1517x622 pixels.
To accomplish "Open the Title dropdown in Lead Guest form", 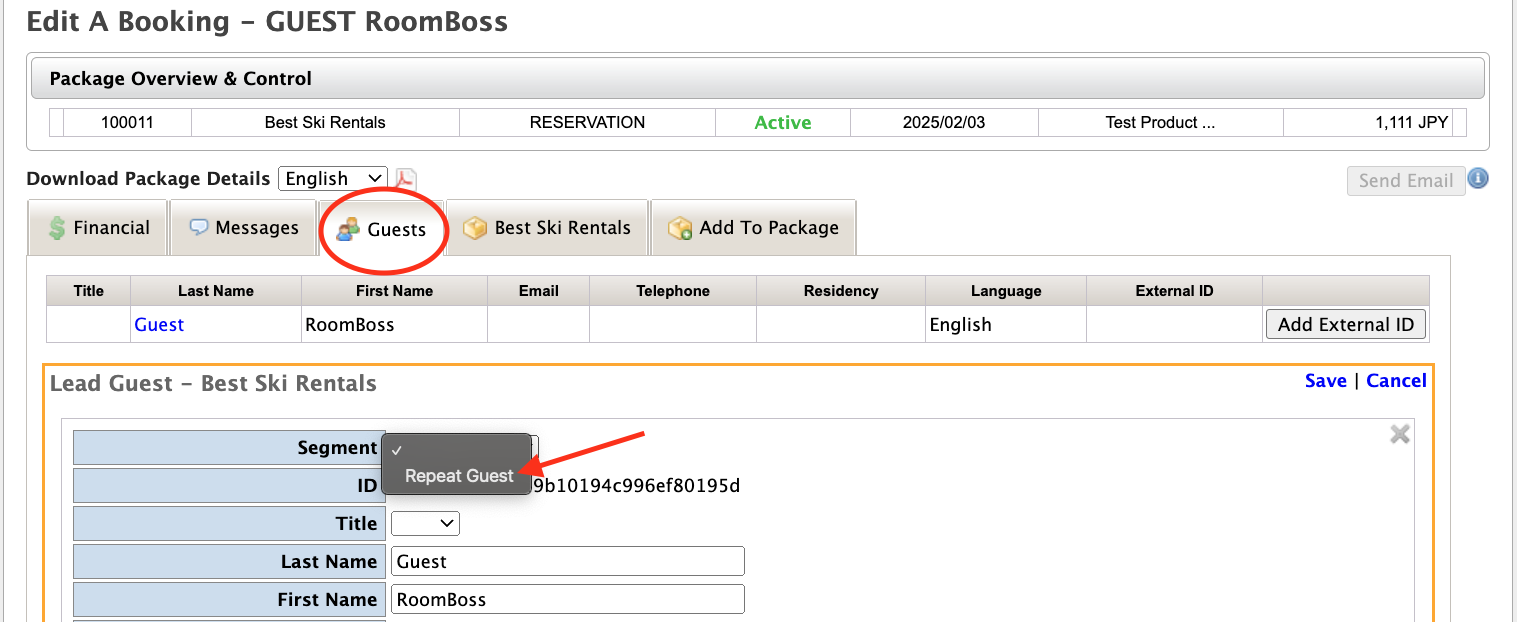I will (x=425, y=523).
